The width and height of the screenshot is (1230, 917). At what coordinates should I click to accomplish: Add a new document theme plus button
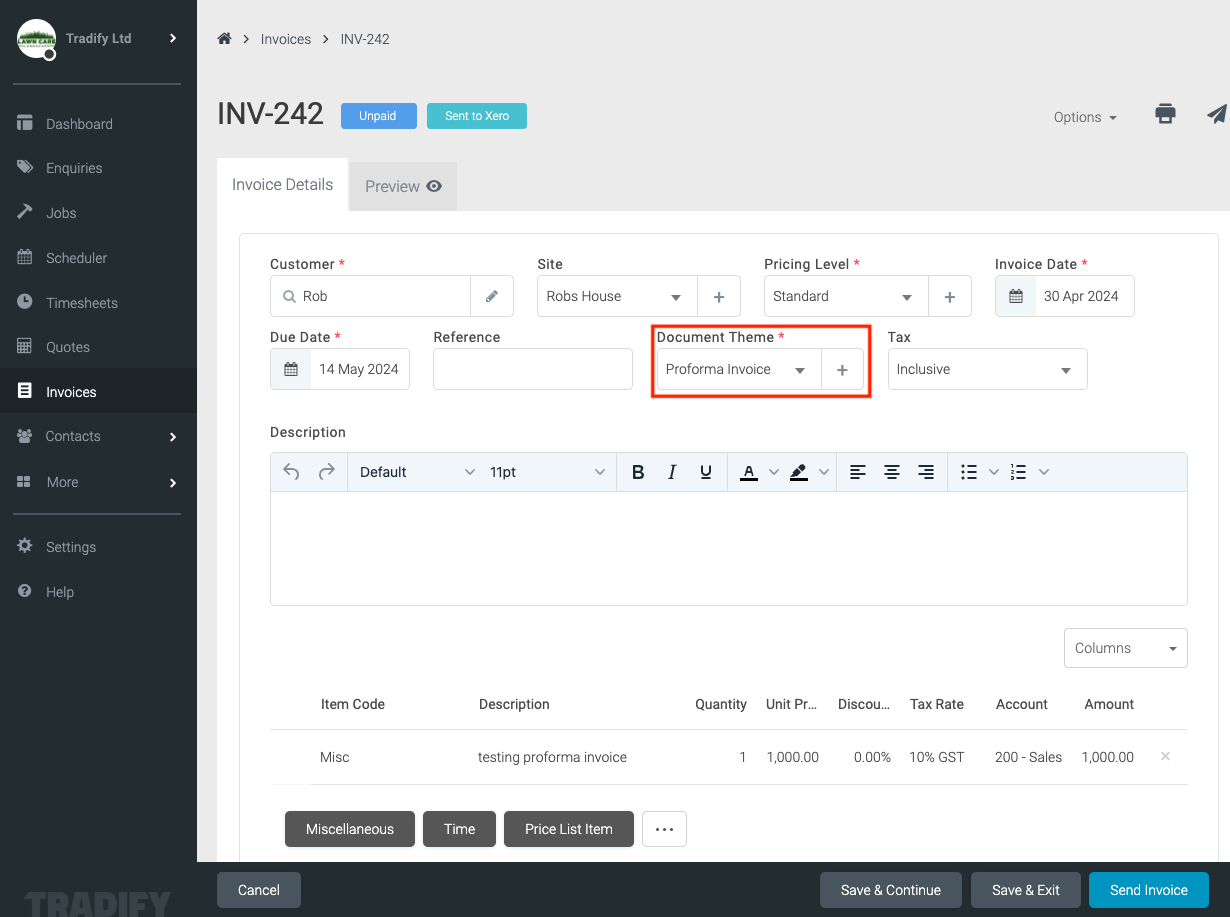click(842, 369)
